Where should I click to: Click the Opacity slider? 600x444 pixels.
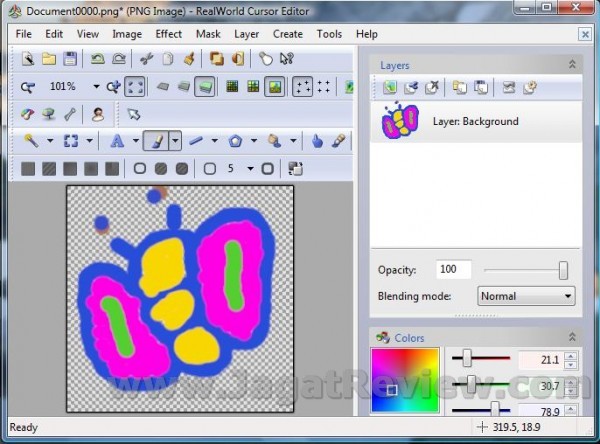pyautogui.click(x=524, y=270)
